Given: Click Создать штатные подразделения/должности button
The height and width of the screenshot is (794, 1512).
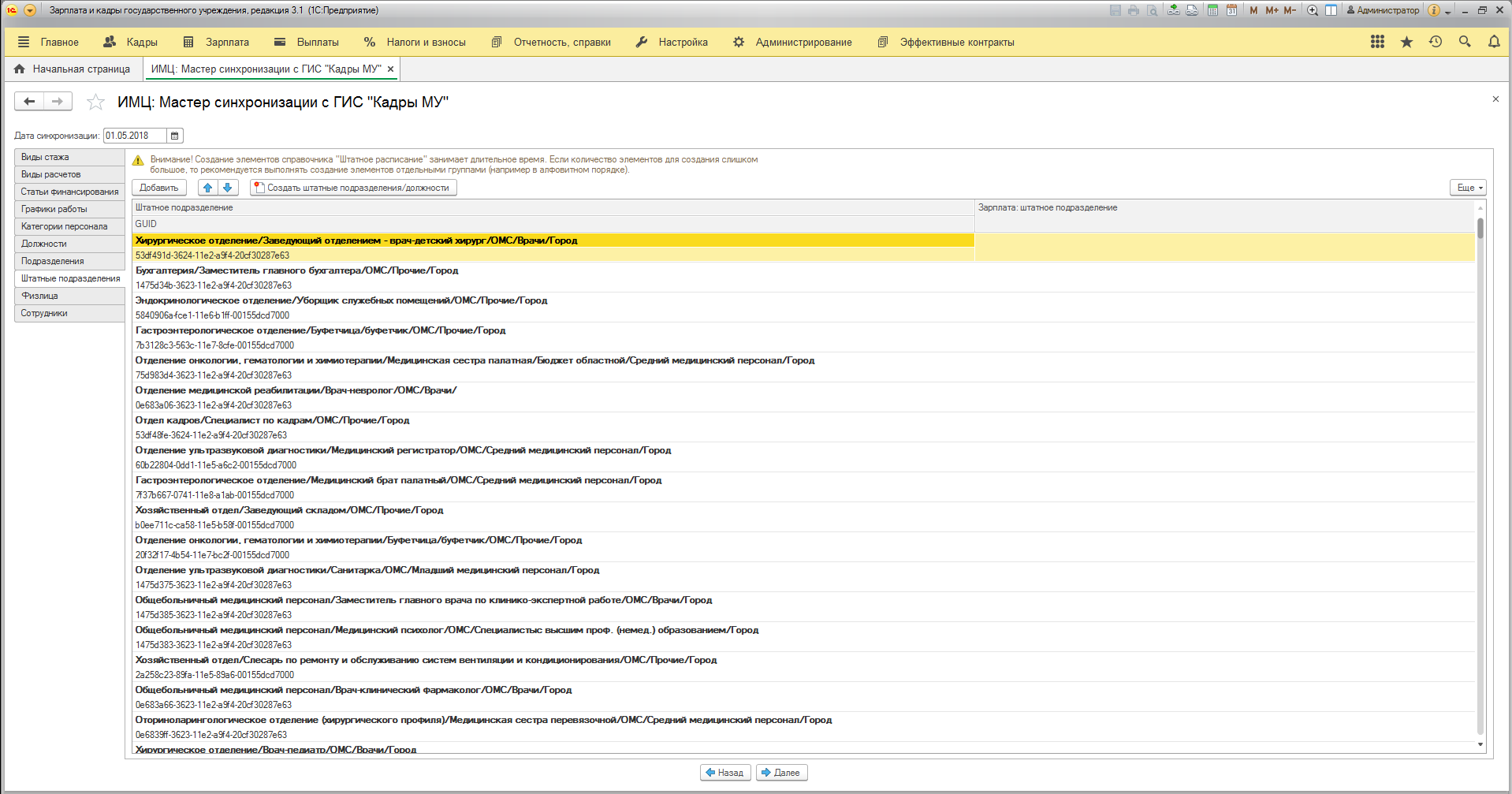Looking at the screenshot, I should click(x=353, y=188).
